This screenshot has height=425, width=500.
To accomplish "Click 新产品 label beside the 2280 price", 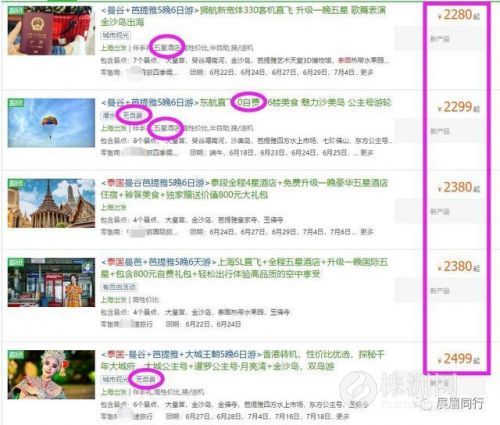I will (440, 39).
